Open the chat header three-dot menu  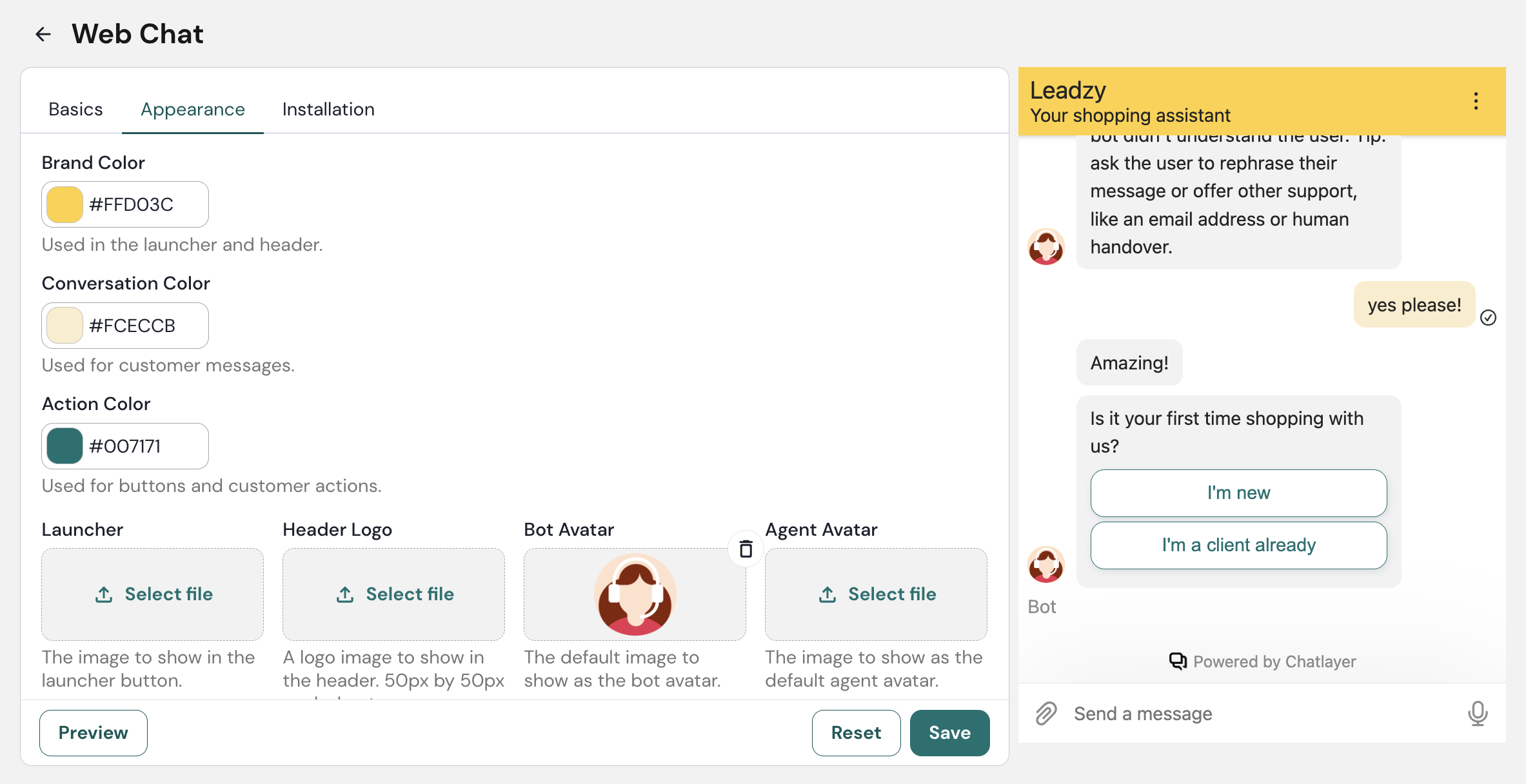tap(1476, 101)
